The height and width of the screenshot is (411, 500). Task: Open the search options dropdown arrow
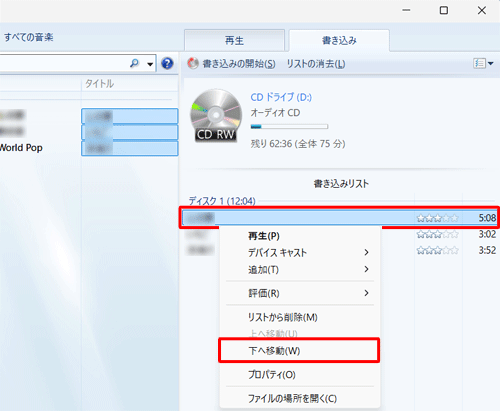[x=150, y=64]
